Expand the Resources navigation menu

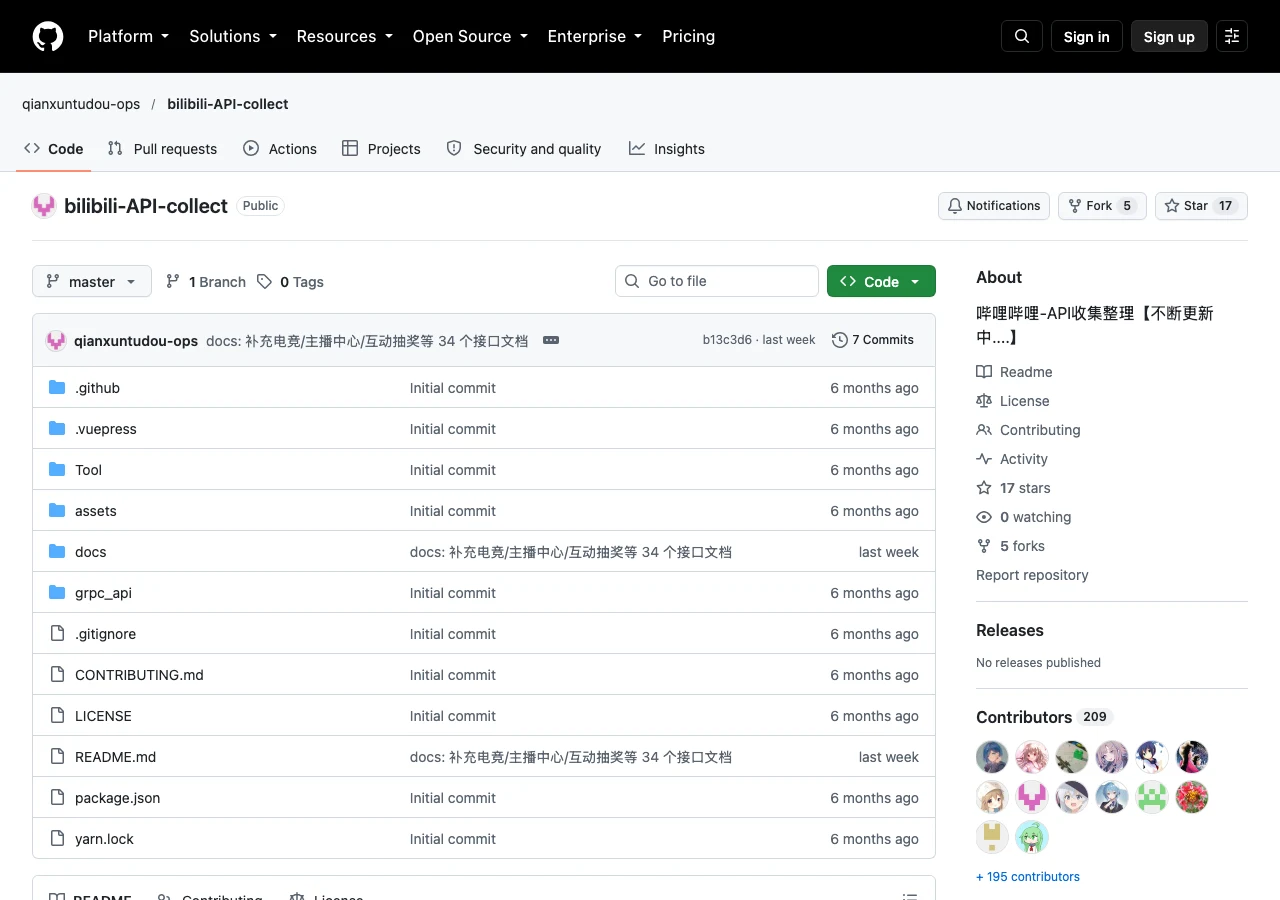point(345,36)
